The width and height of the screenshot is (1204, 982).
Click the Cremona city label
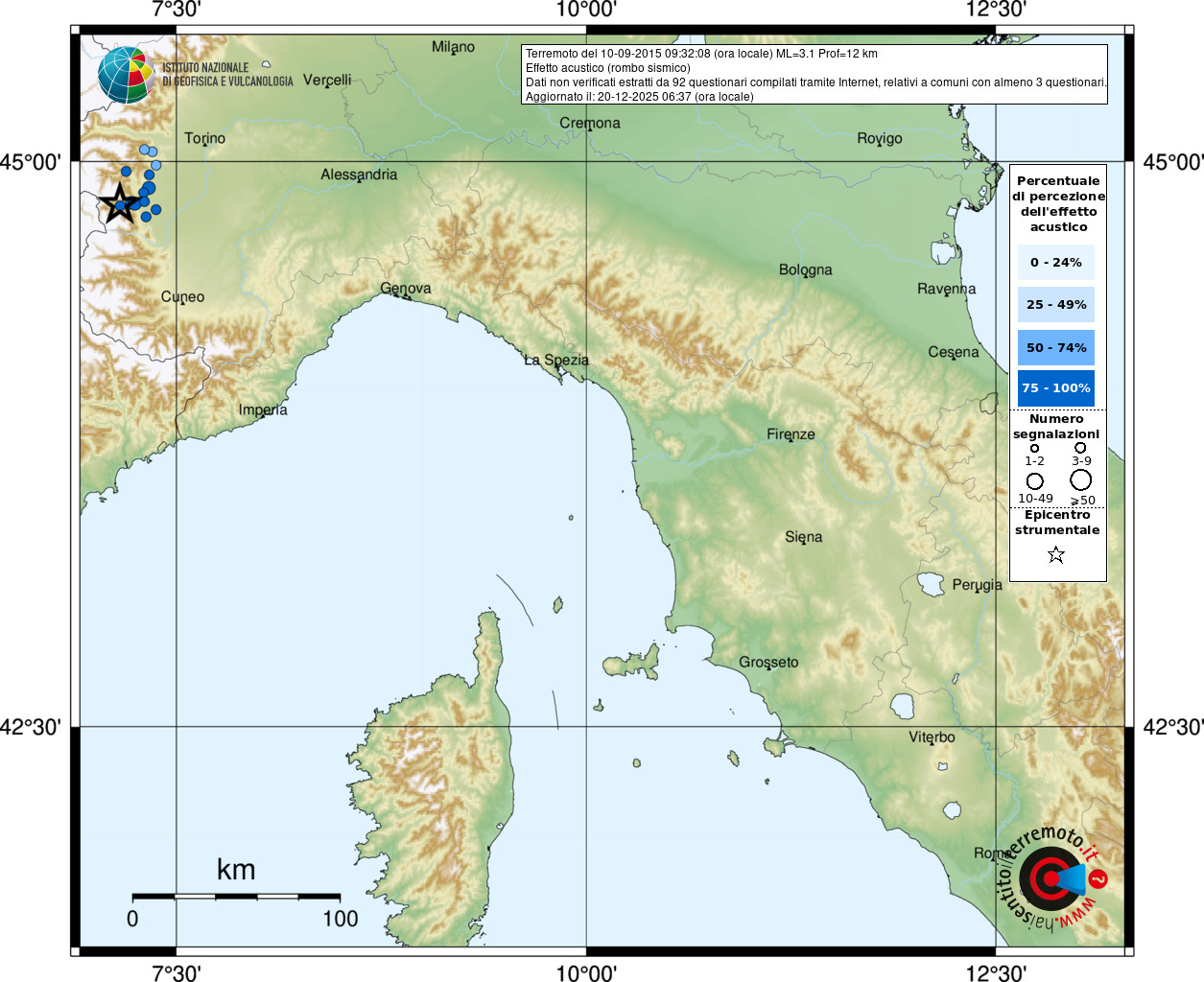590,123
